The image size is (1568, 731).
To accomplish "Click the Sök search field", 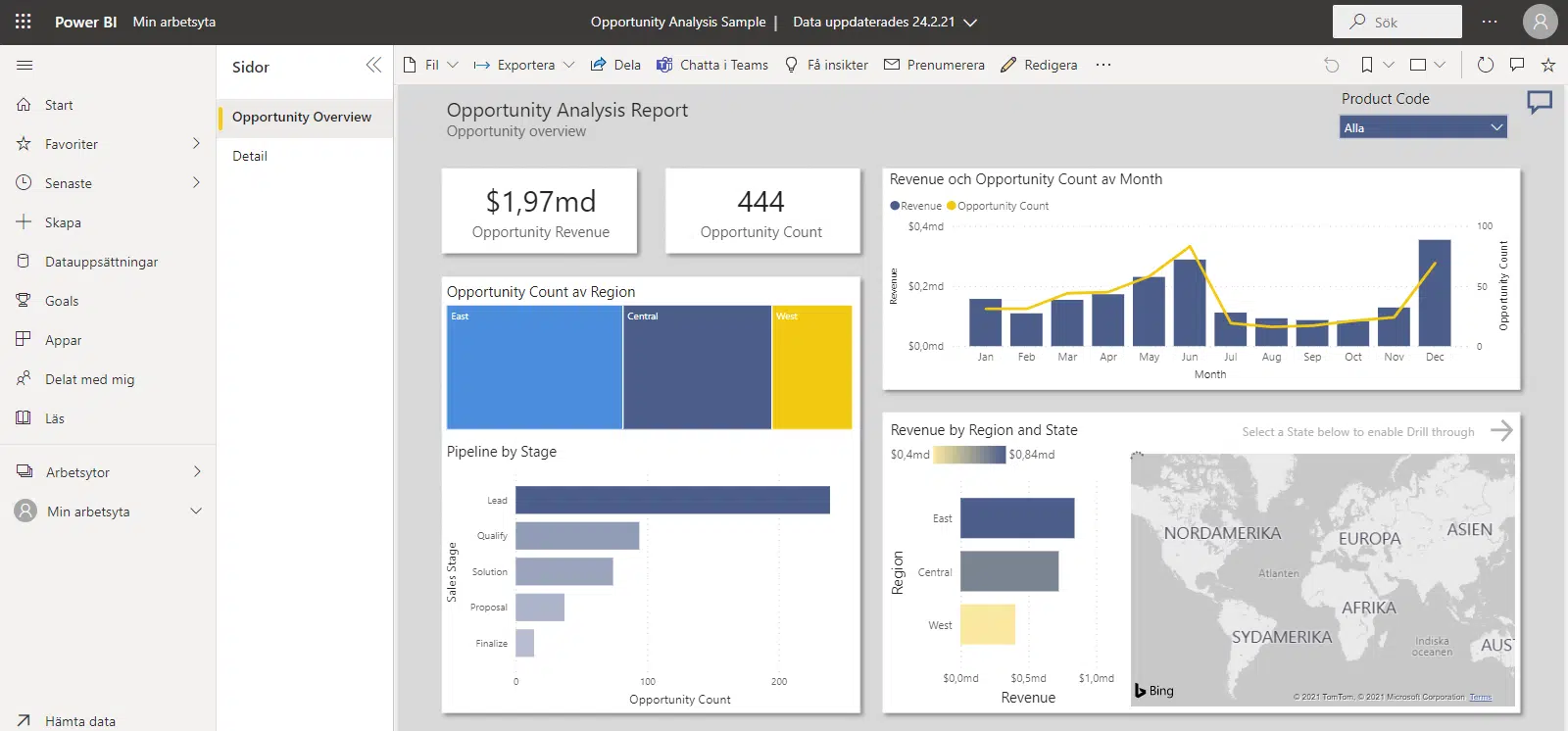I will point(1396,22).
